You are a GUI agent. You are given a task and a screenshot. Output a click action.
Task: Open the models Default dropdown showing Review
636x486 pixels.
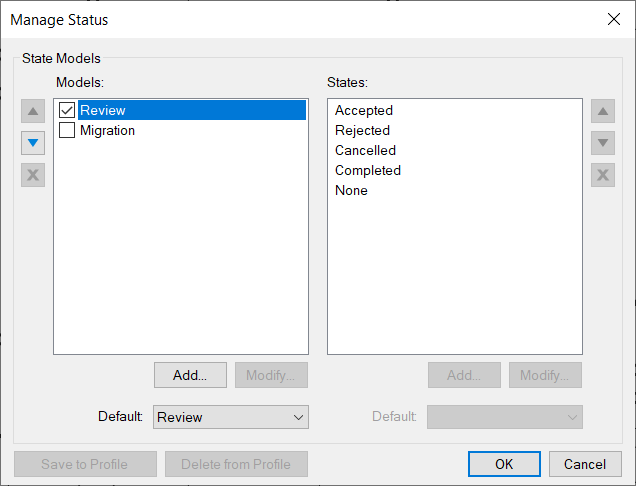click(231, 417)
